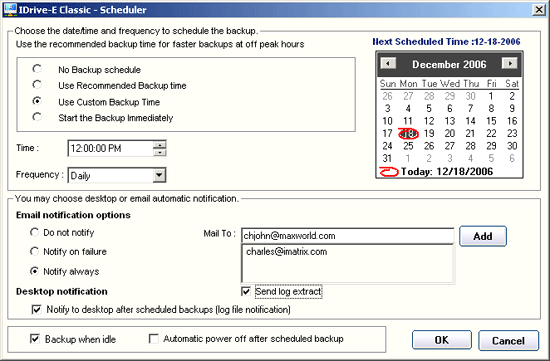Decrease time with down spinner arrow
Viewport: 550px width, 361px height.
160,153
